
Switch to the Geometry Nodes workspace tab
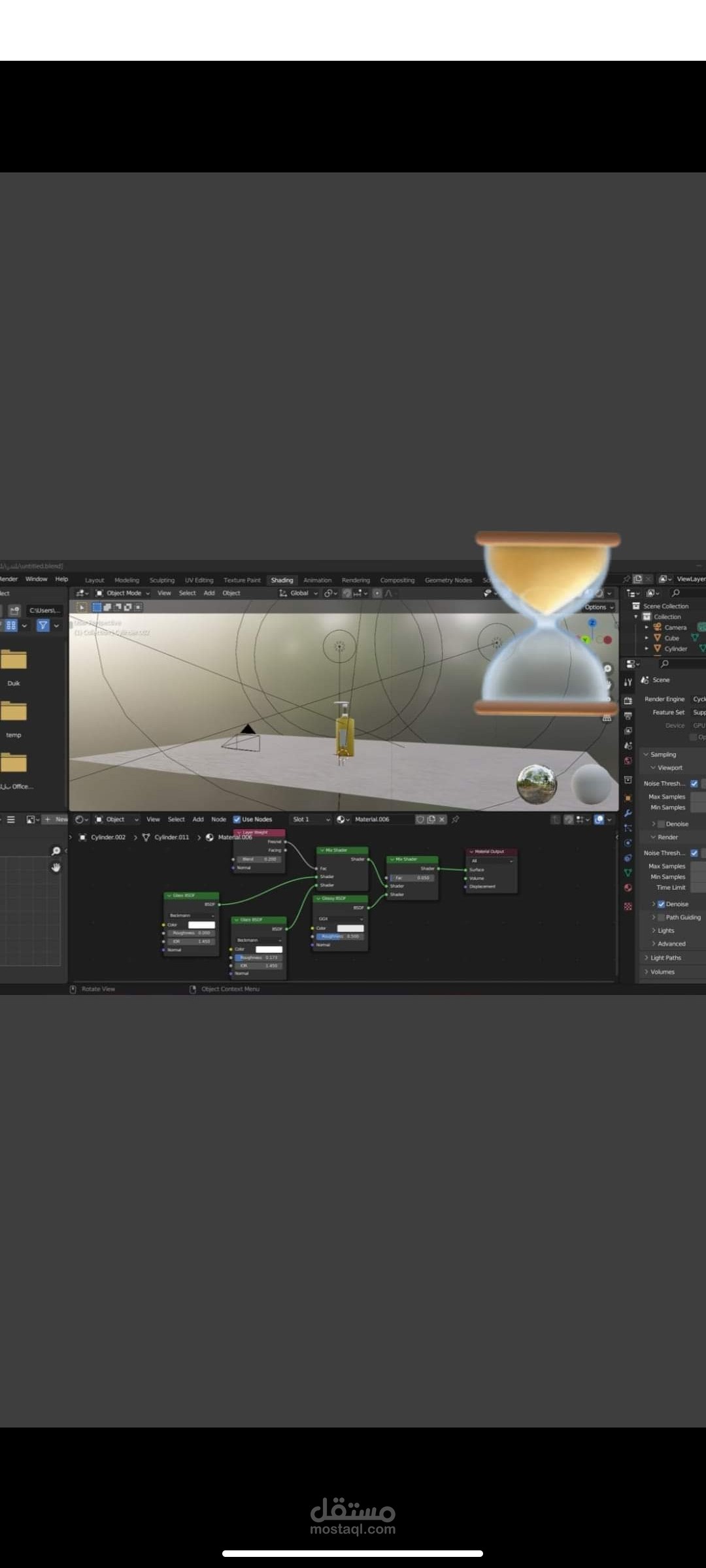pyautogui.click(x=448, y=580)
